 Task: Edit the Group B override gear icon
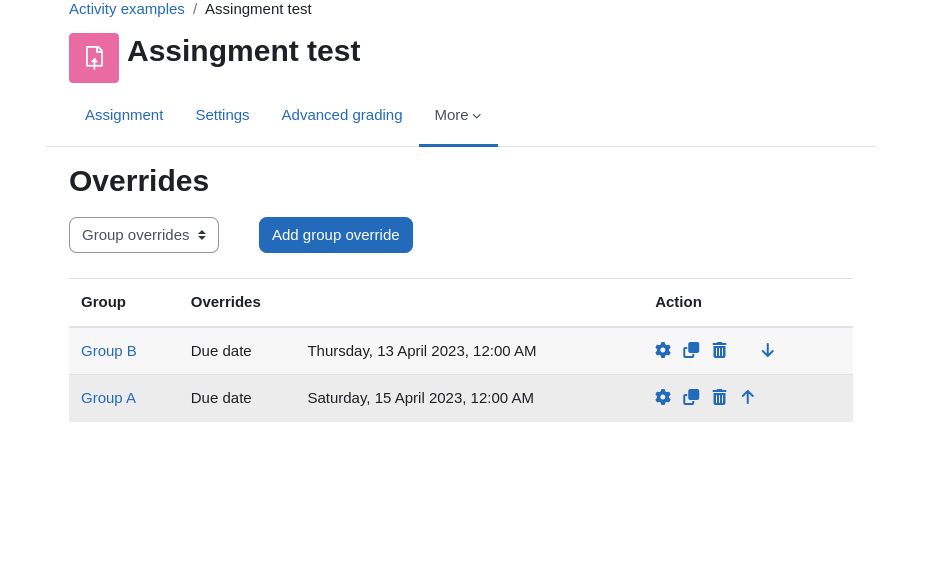[662, 350]
